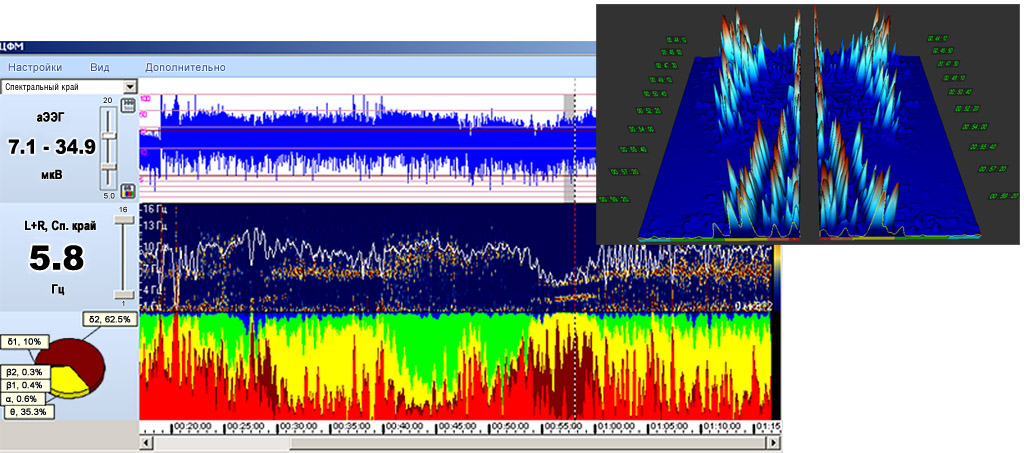Jump to 00:25:00 on the time ruler
The image size is (1024, 453).
coord(244,428)
